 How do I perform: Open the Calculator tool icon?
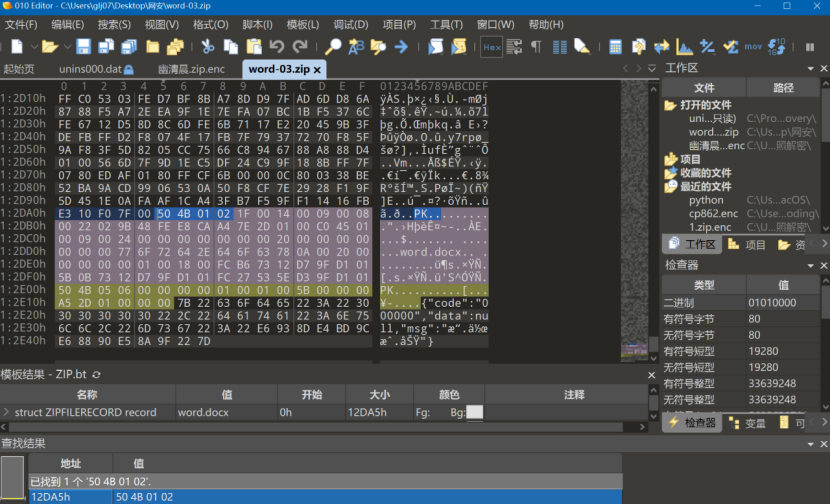click(x=615, y=47)
